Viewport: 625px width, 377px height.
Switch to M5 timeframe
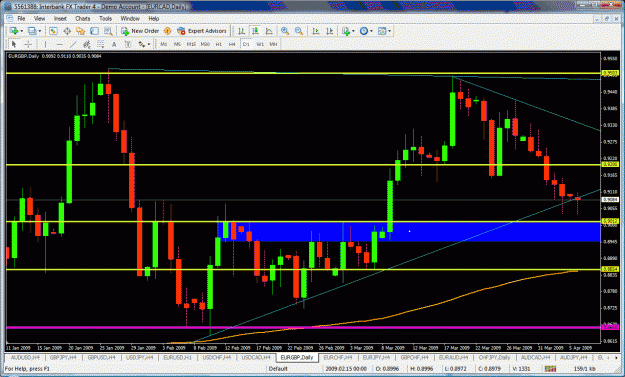pos(177,44)
